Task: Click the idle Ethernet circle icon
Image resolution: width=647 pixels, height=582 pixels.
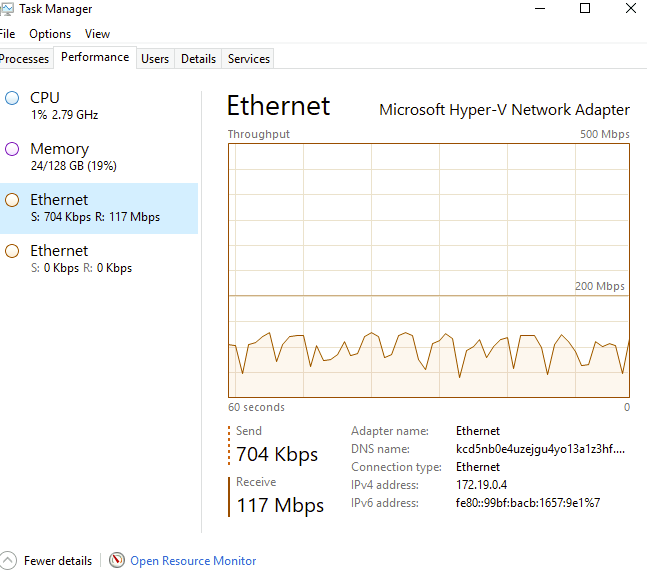Action: [12, 251]
